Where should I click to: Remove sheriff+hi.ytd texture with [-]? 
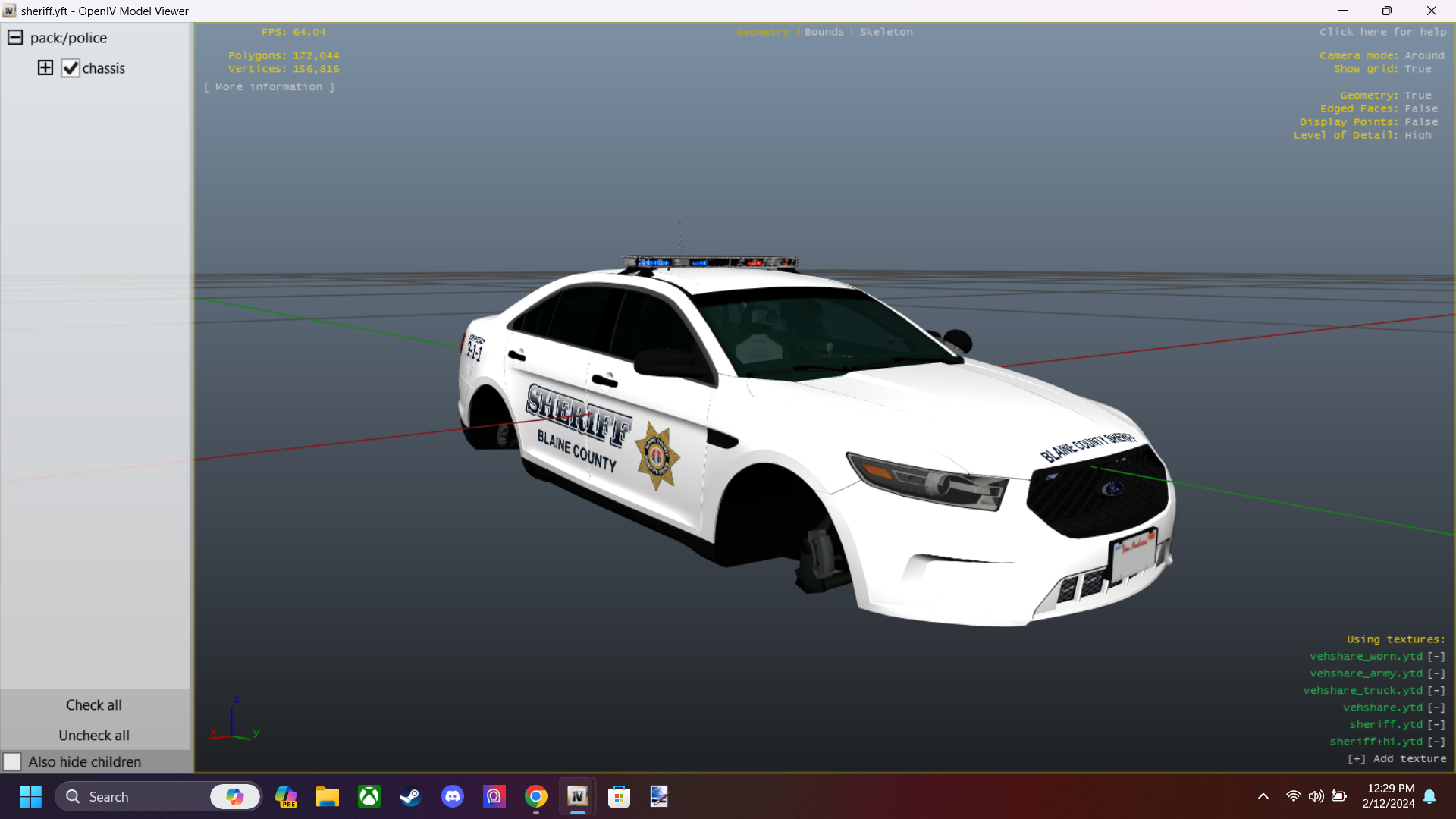[1436, 742]
